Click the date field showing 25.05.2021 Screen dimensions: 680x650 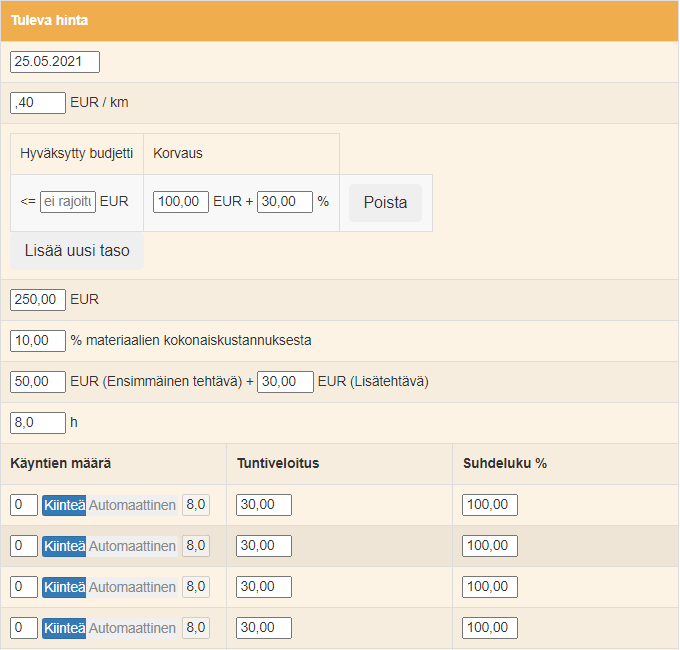[55, 62]
